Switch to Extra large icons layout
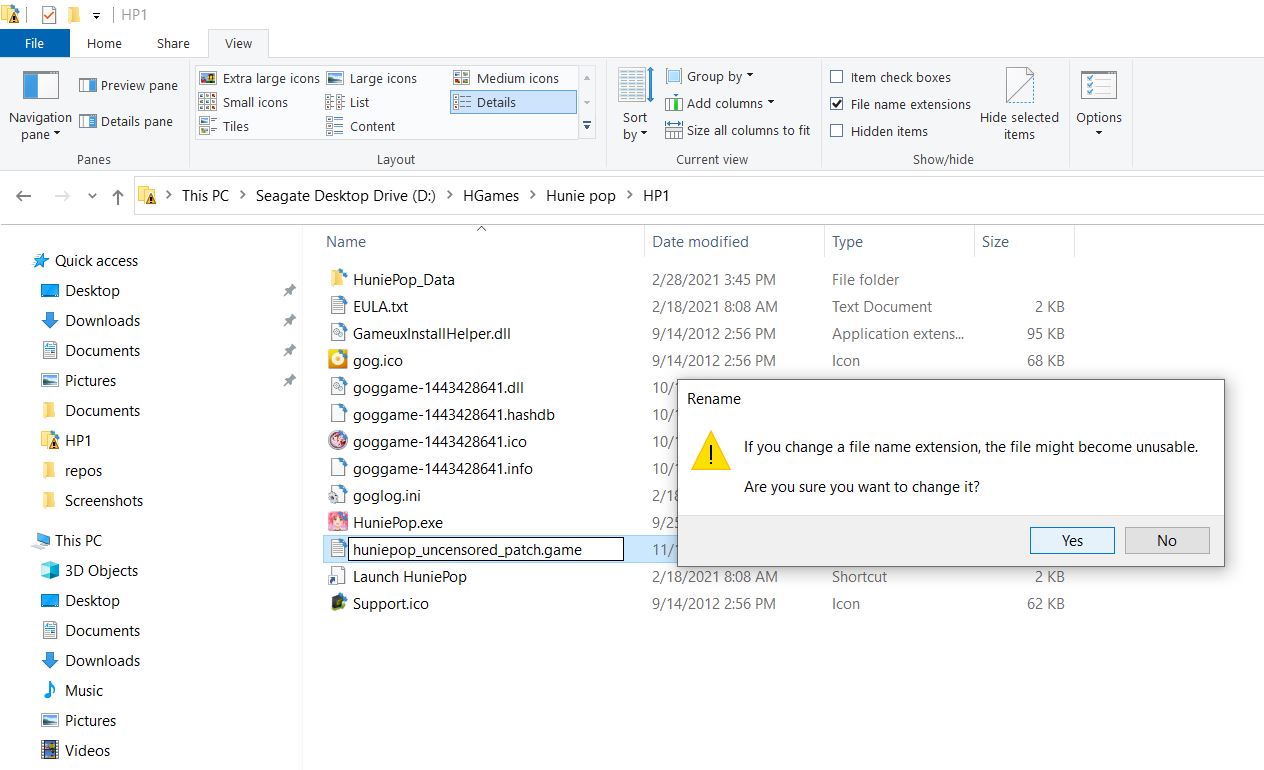1264x770 pixels. (259, 78)
